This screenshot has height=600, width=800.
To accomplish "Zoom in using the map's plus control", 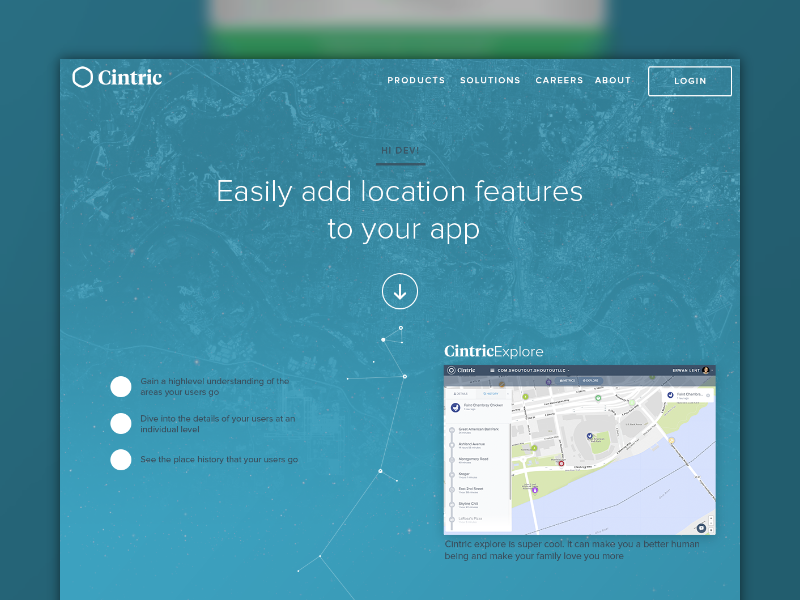I will tap(710, 520).
